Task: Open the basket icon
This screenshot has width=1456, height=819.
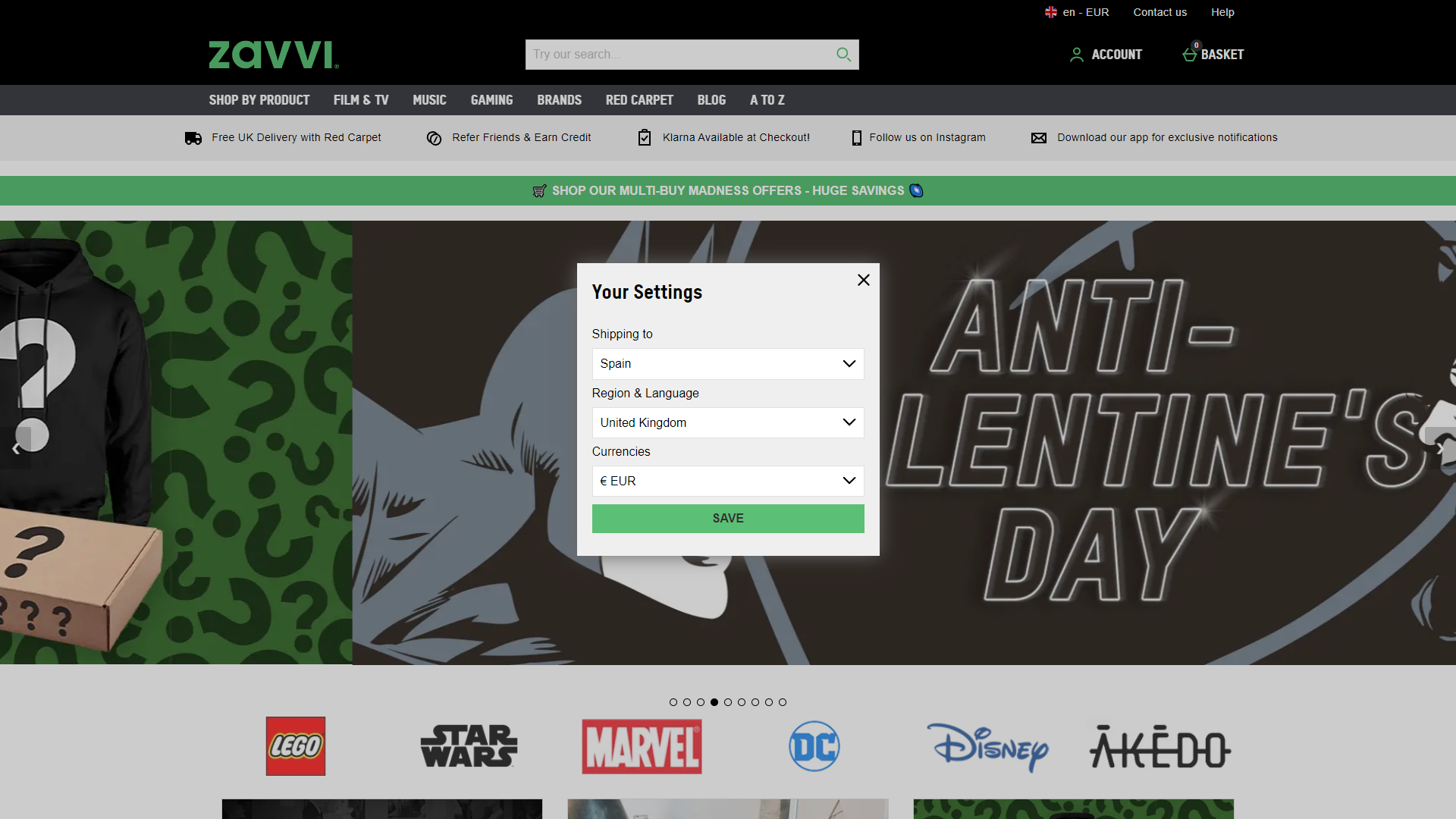Action: pos(1190,54)
